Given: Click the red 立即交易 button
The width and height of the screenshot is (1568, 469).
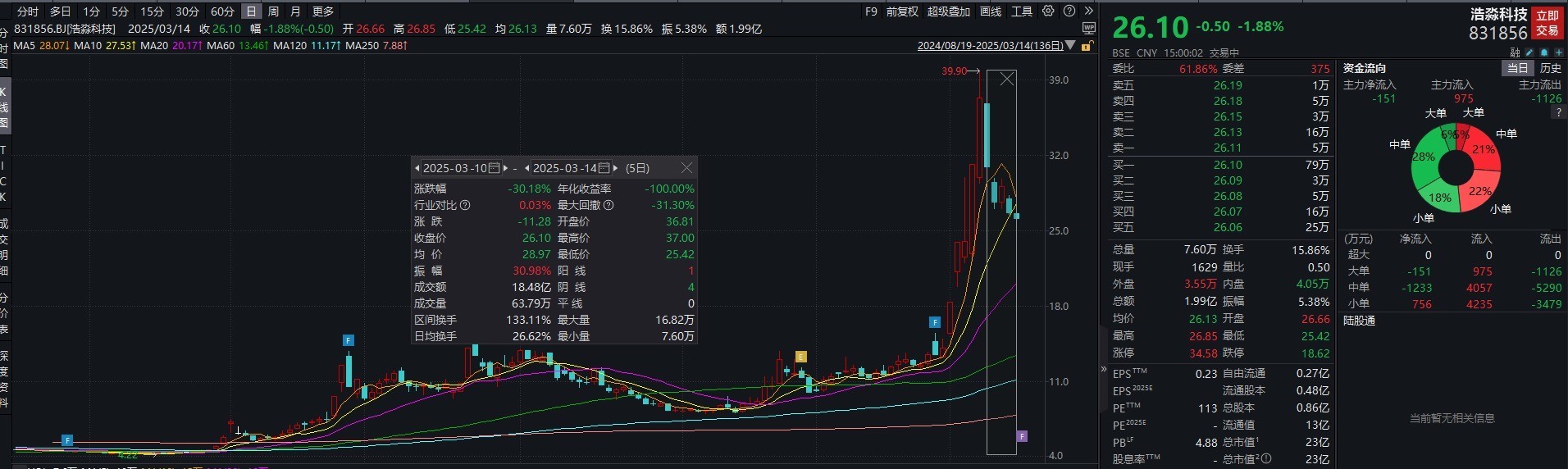Looking at the screenshot, I should pyautogui.click(x=1547, y=23).
